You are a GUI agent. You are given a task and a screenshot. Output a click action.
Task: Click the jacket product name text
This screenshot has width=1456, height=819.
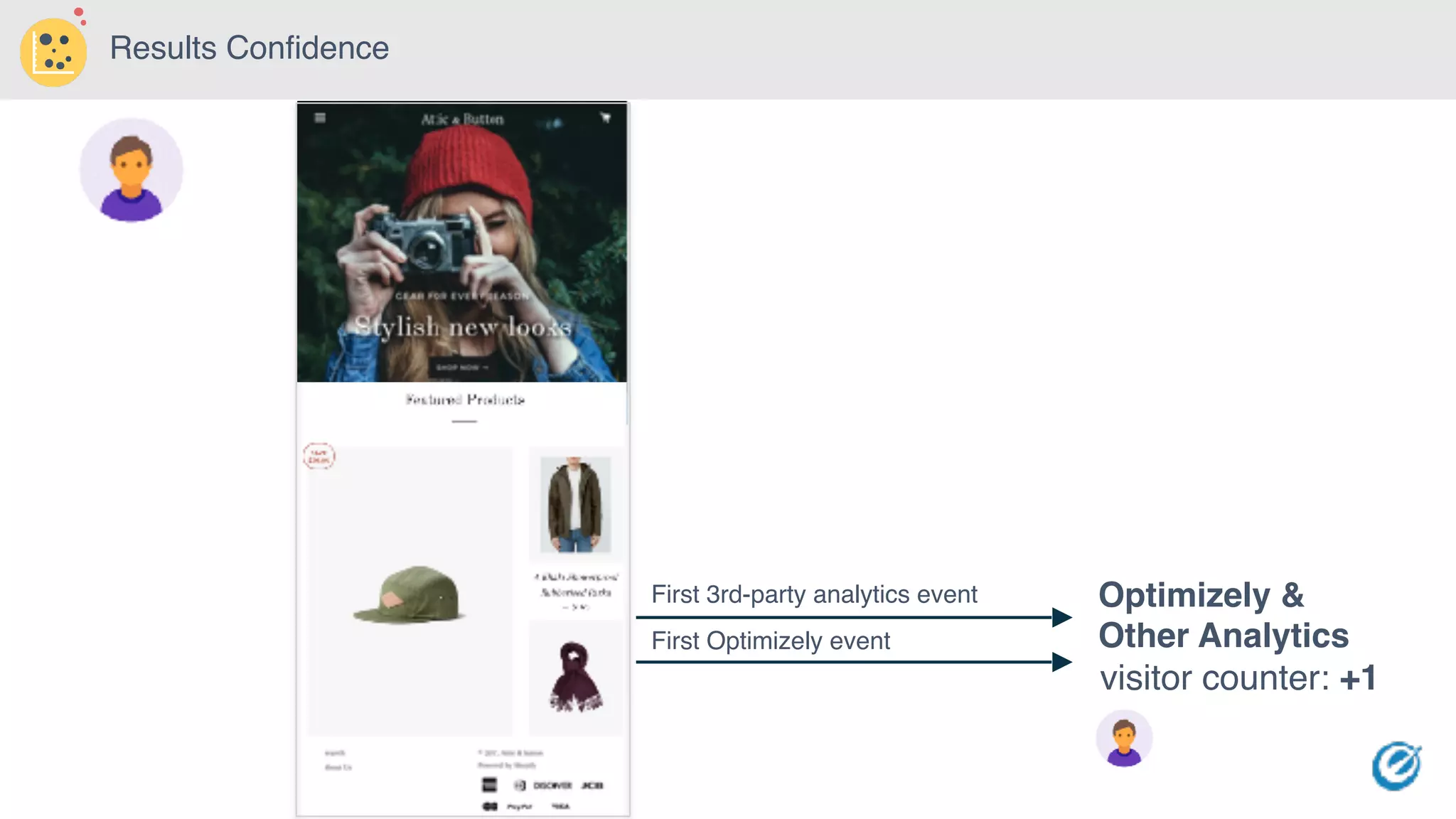pos(576,584)
